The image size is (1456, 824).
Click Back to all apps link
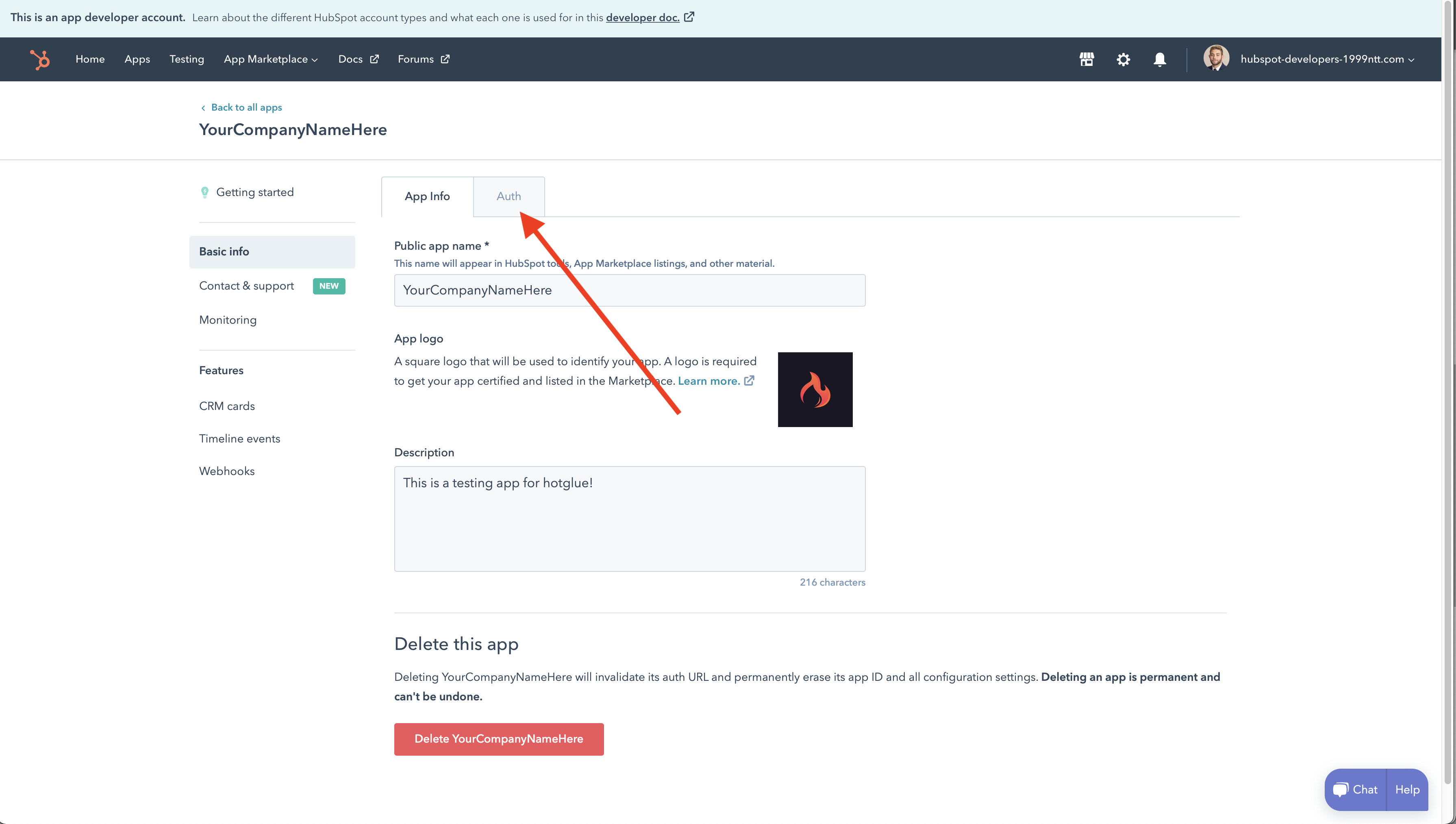[x=247, y=107]
